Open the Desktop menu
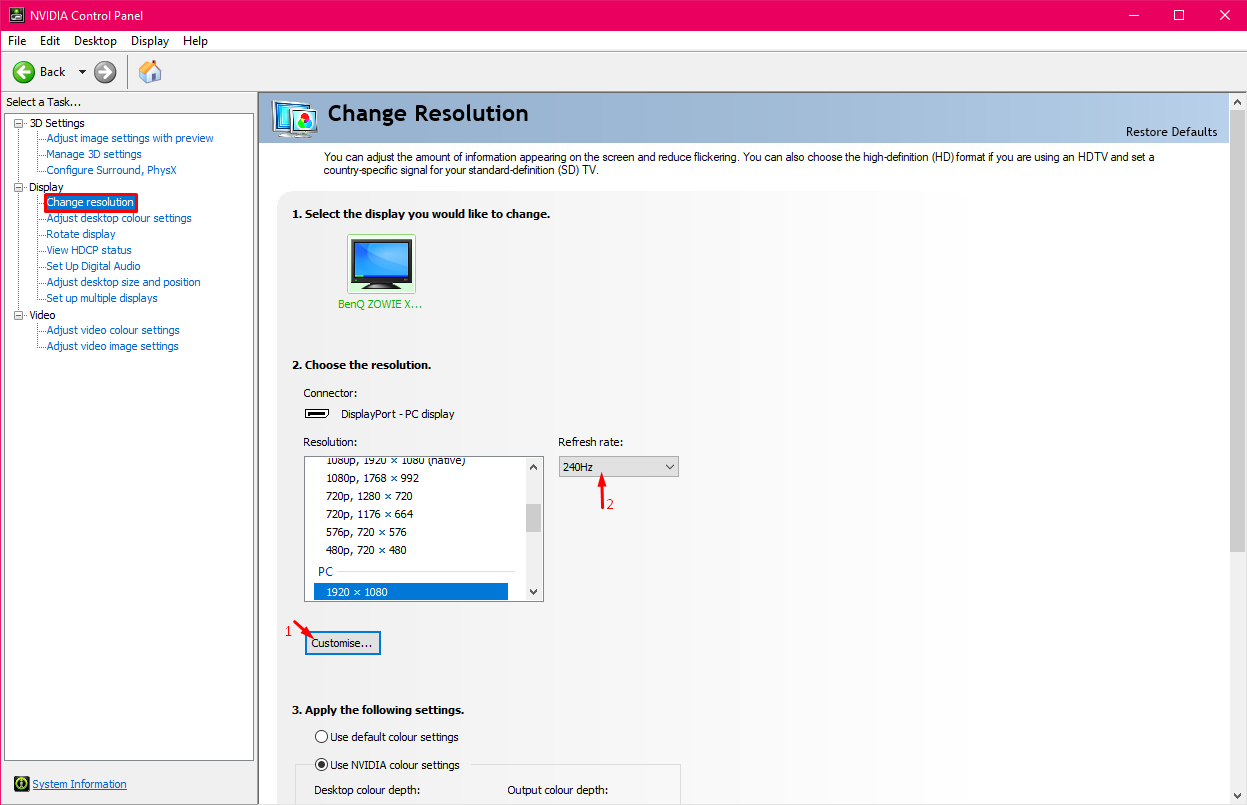Viewport: 1247px width, 805px height. pos(95,41)
